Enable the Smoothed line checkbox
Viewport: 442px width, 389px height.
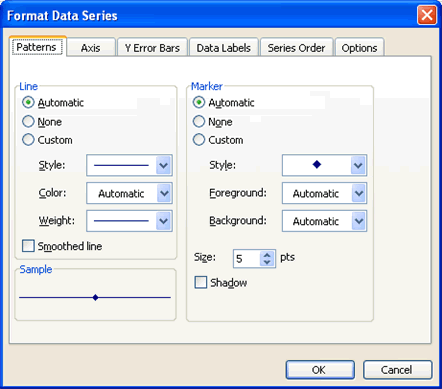28,246
